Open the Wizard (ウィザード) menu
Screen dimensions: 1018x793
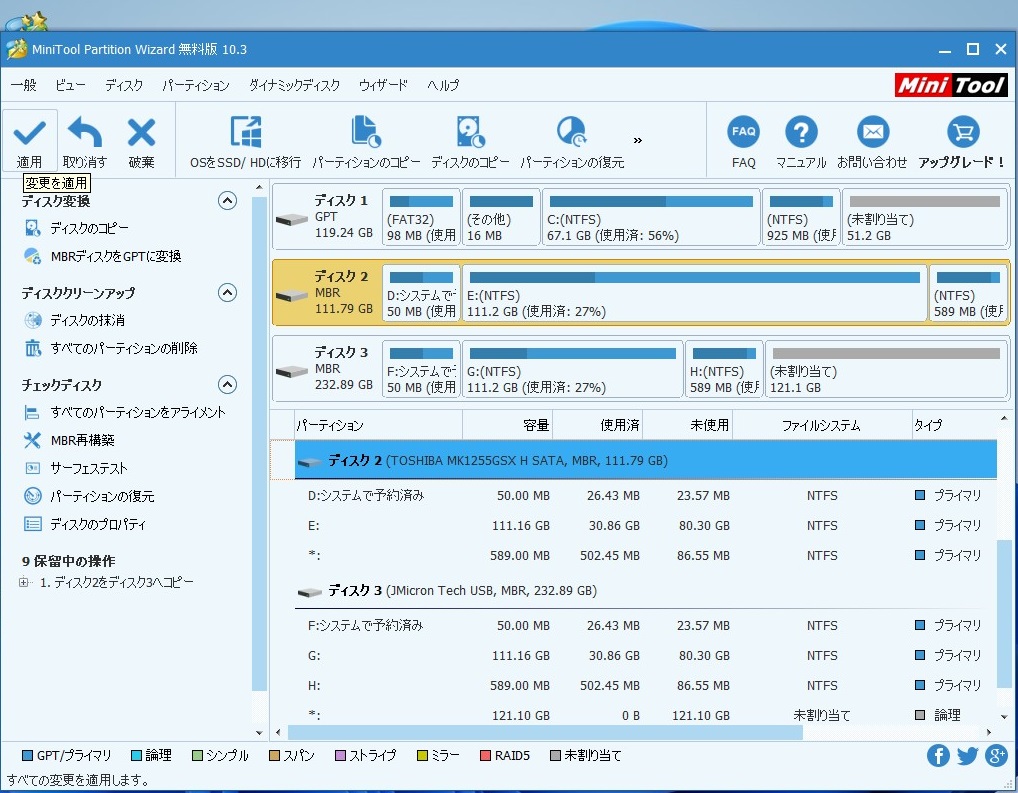pyautogui.click(x=383, y=85)
